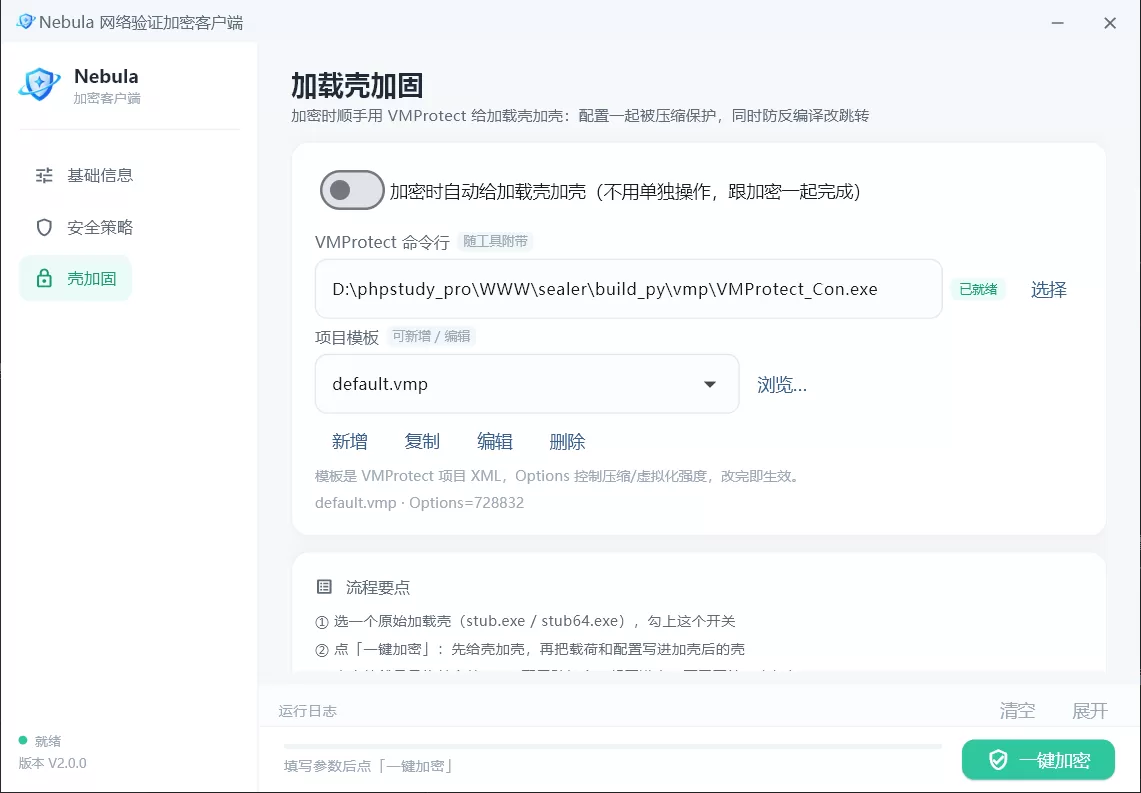
Task: Click the 浏览... button for templates
Action: pyautogui.click(x=782, y=385)
